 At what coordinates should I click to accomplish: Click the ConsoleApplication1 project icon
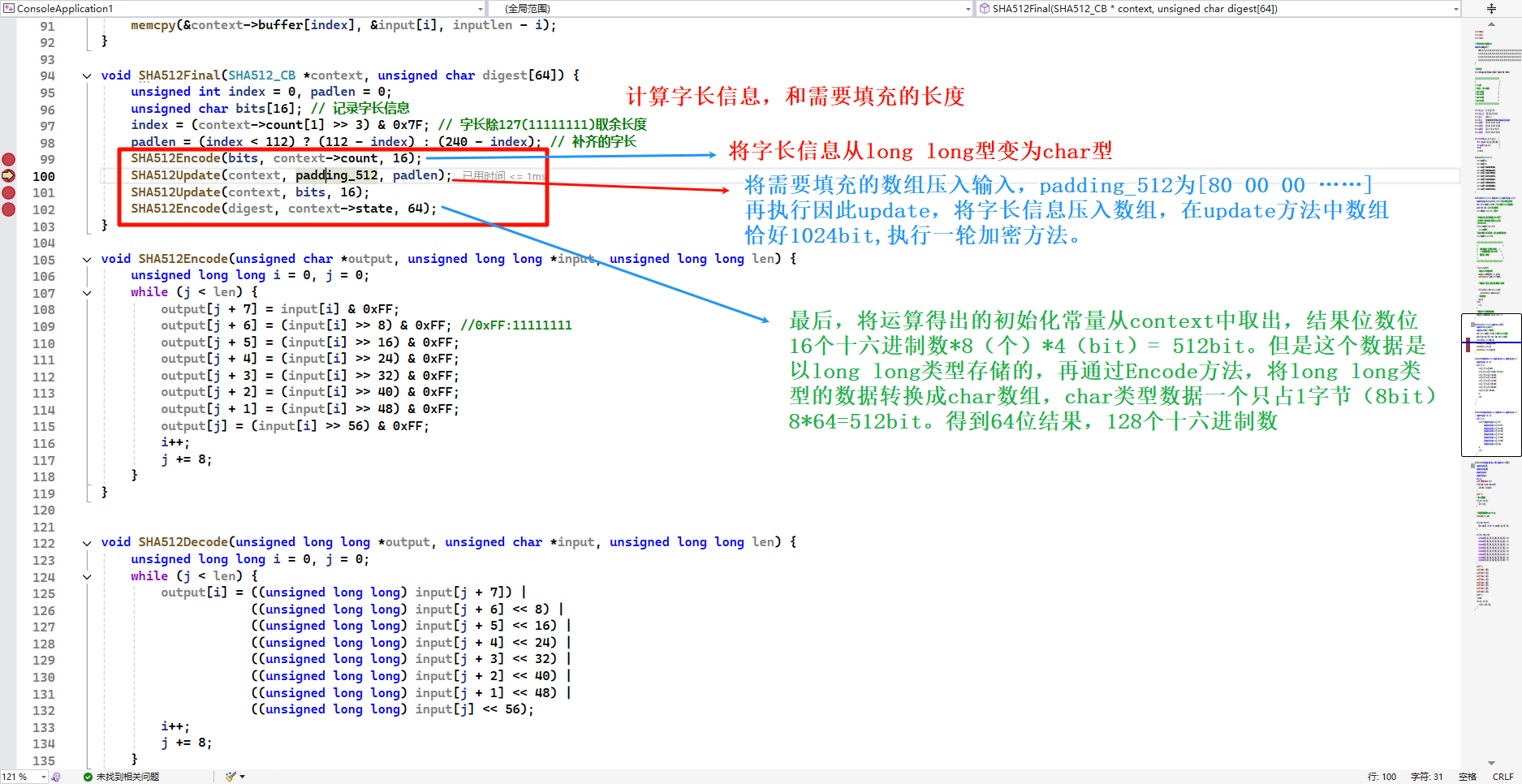click(x=9, y=9)
